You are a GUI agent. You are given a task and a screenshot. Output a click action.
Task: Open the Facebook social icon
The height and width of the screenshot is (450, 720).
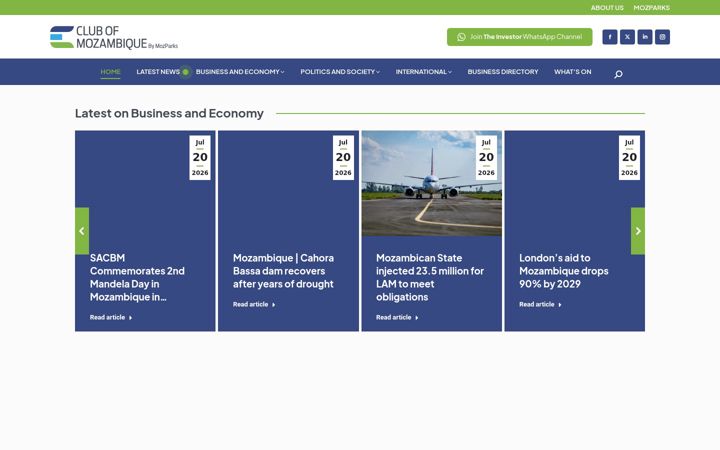point(610,37)
